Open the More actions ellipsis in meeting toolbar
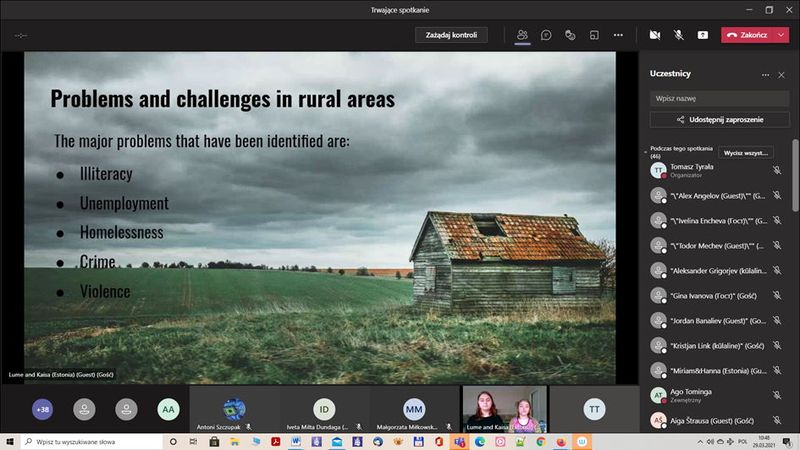 618,35
